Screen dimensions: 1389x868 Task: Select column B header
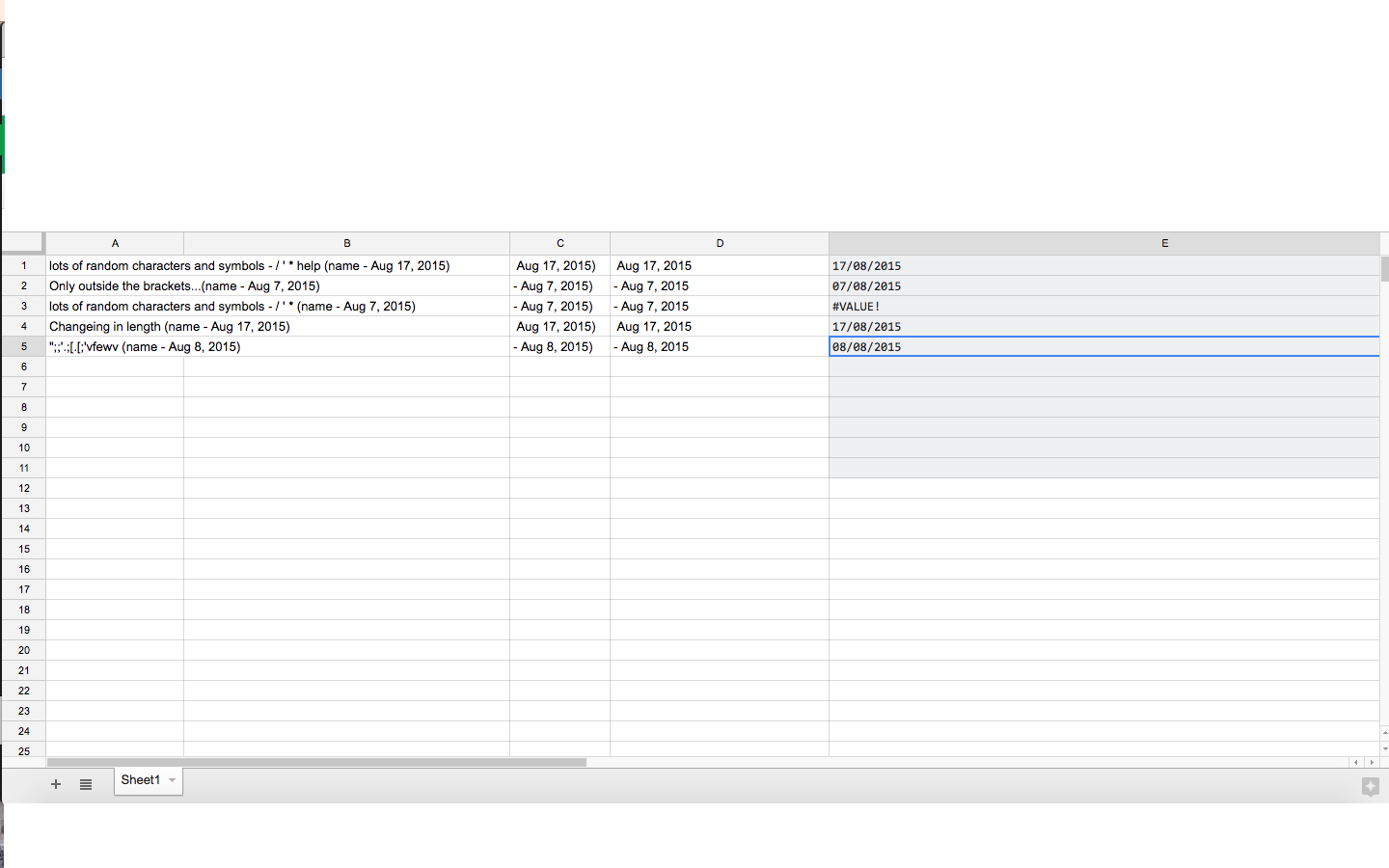coord(346,243)
